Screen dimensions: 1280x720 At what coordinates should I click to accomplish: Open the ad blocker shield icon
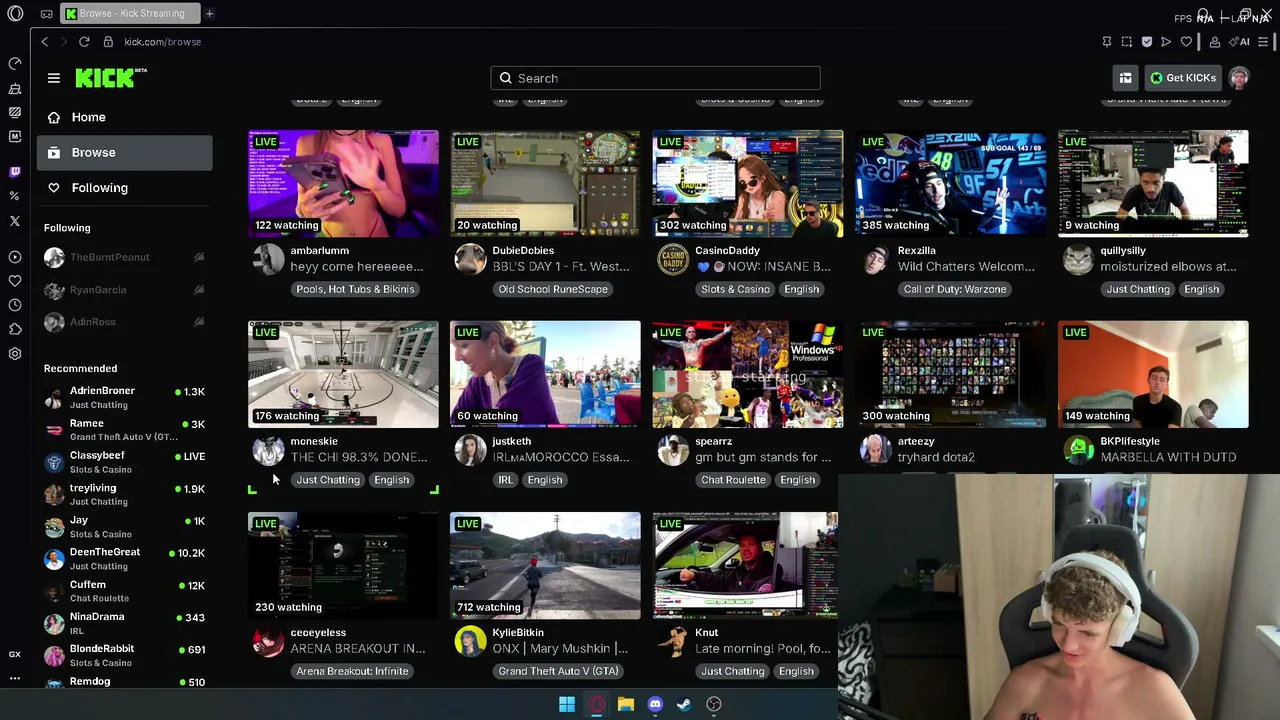1147,42
